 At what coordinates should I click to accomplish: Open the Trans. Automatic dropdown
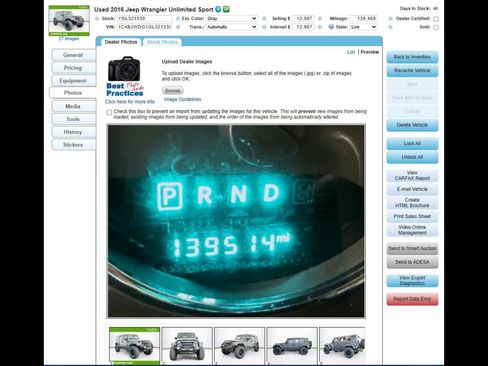click(x=231, y=27)
